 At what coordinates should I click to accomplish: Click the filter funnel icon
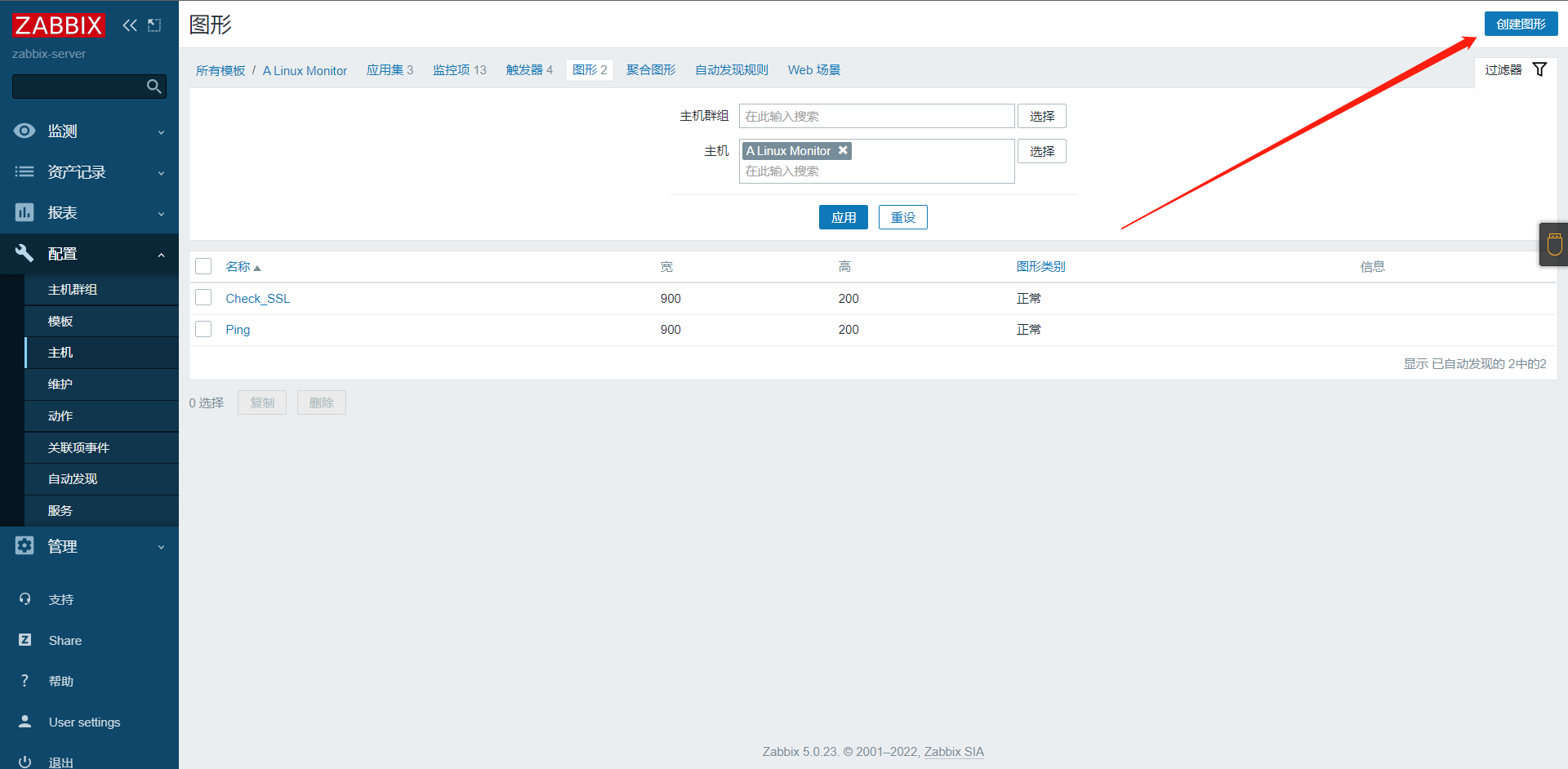[x=1539, y=69]
